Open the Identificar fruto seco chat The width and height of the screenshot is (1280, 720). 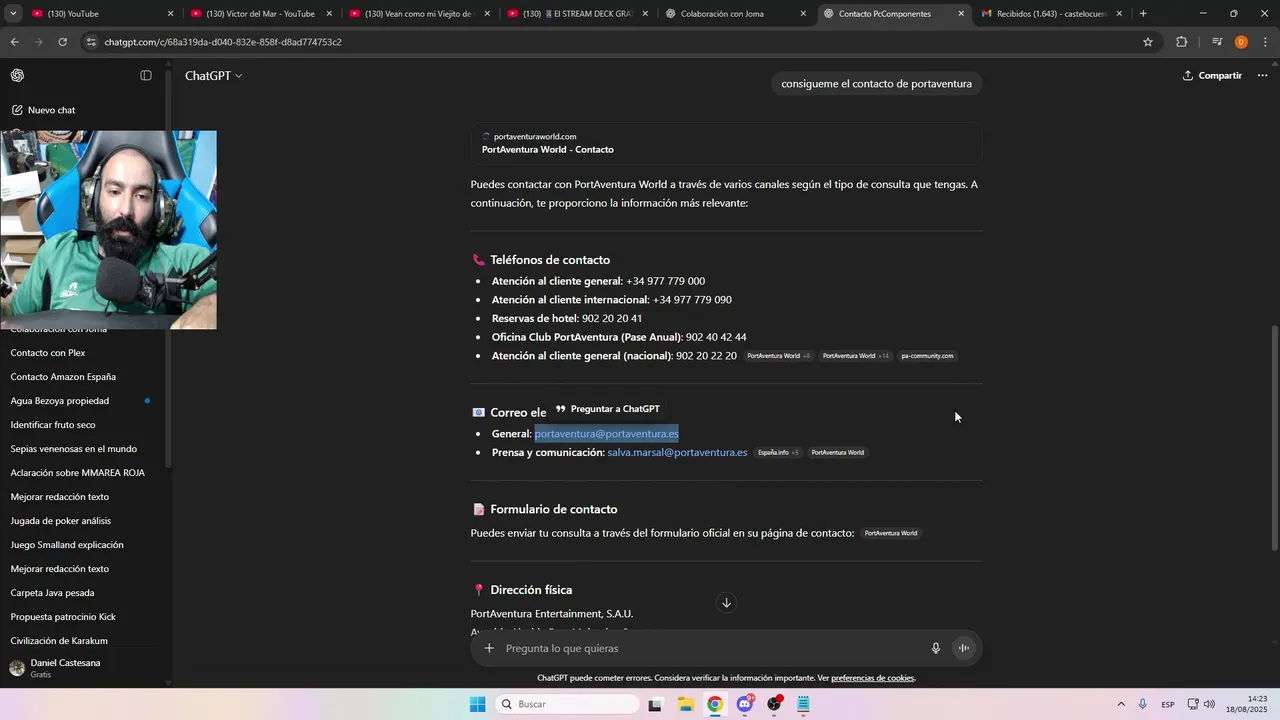[x=53, y=425]
